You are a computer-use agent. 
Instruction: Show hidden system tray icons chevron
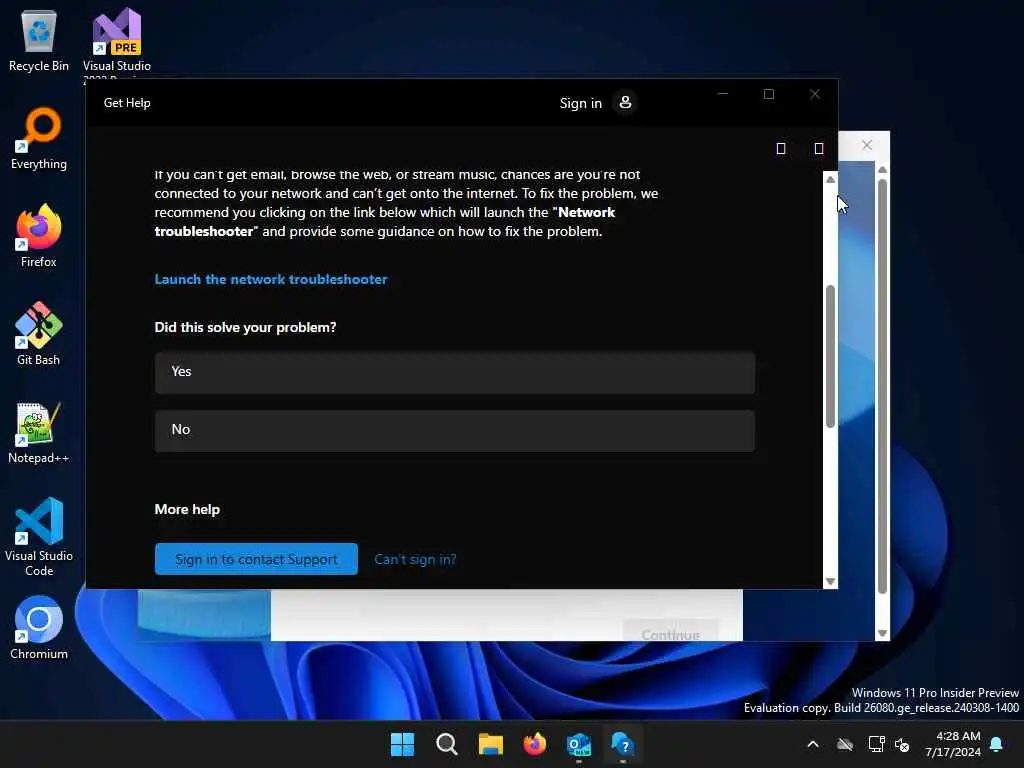813,744
